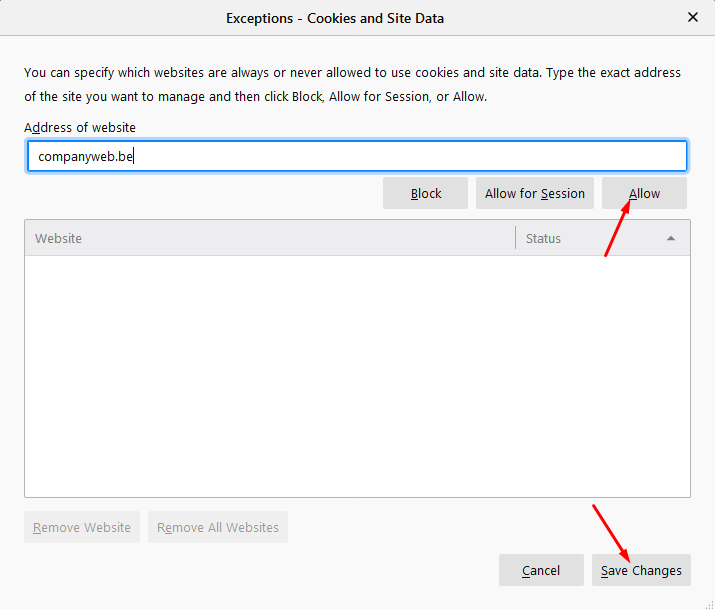Click the Address of website label
Screen dimensions: 715x609
tap(80, 127)
